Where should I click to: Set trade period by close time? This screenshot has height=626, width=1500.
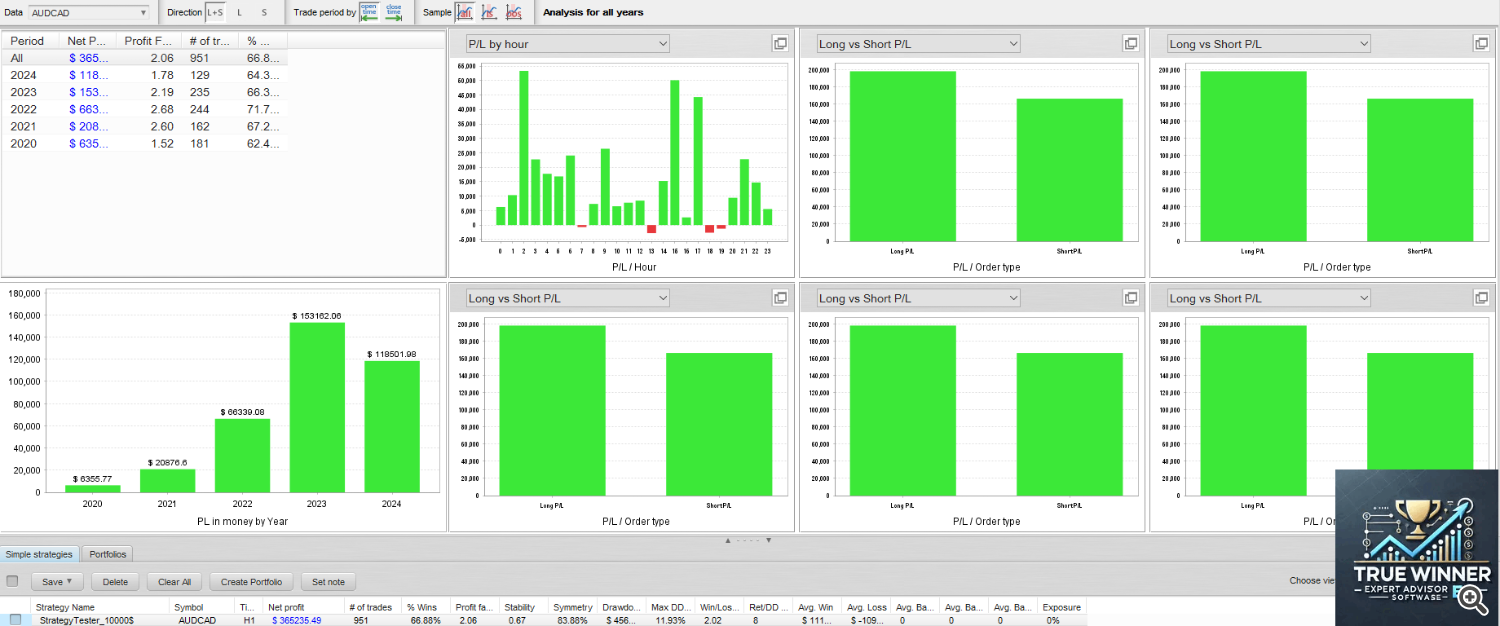coord(394,12)
